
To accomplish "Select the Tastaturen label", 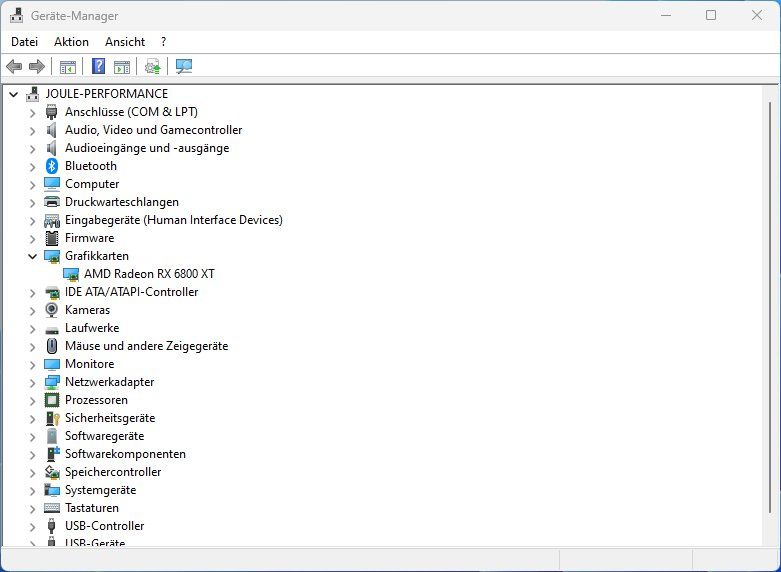I will 92,508.
